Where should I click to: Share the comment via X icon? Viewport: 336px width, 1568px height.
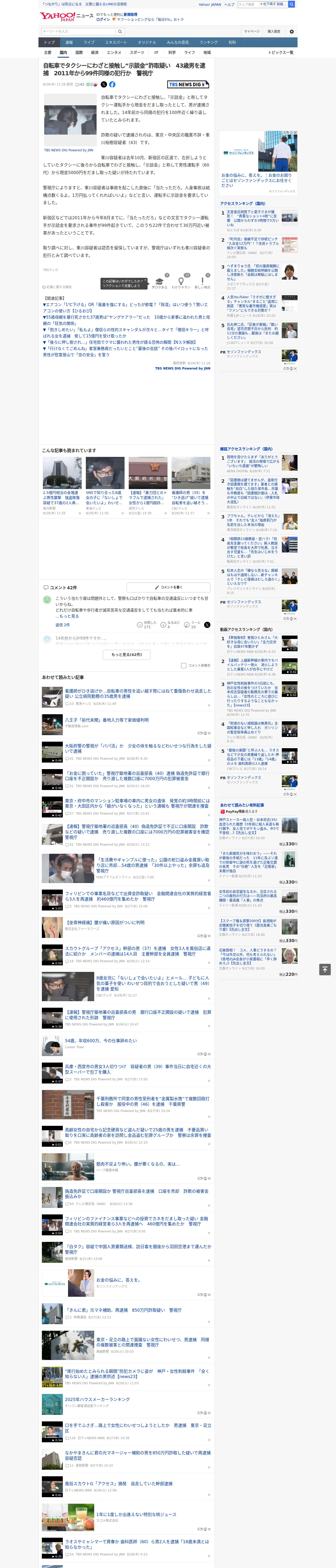pos(207,625)
